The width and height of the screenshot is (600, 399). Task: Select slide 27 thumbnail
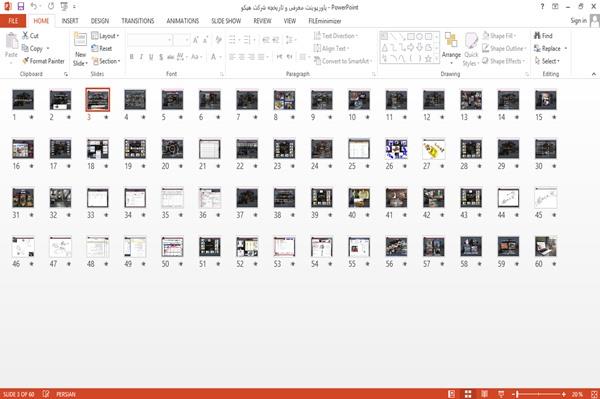pos(434,148)
